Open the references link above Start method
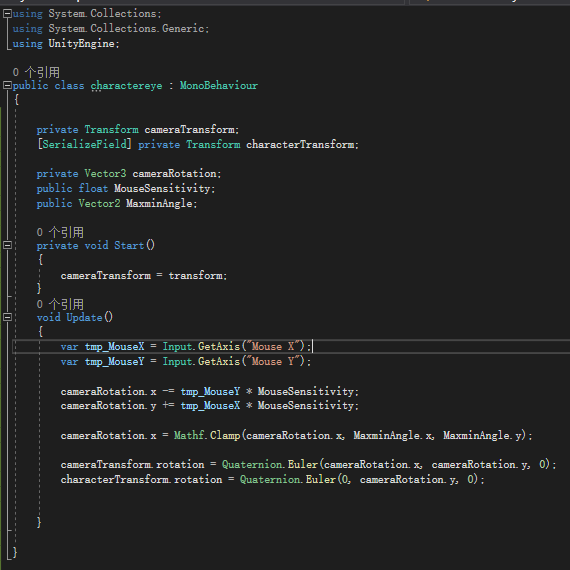 [60, 232]
